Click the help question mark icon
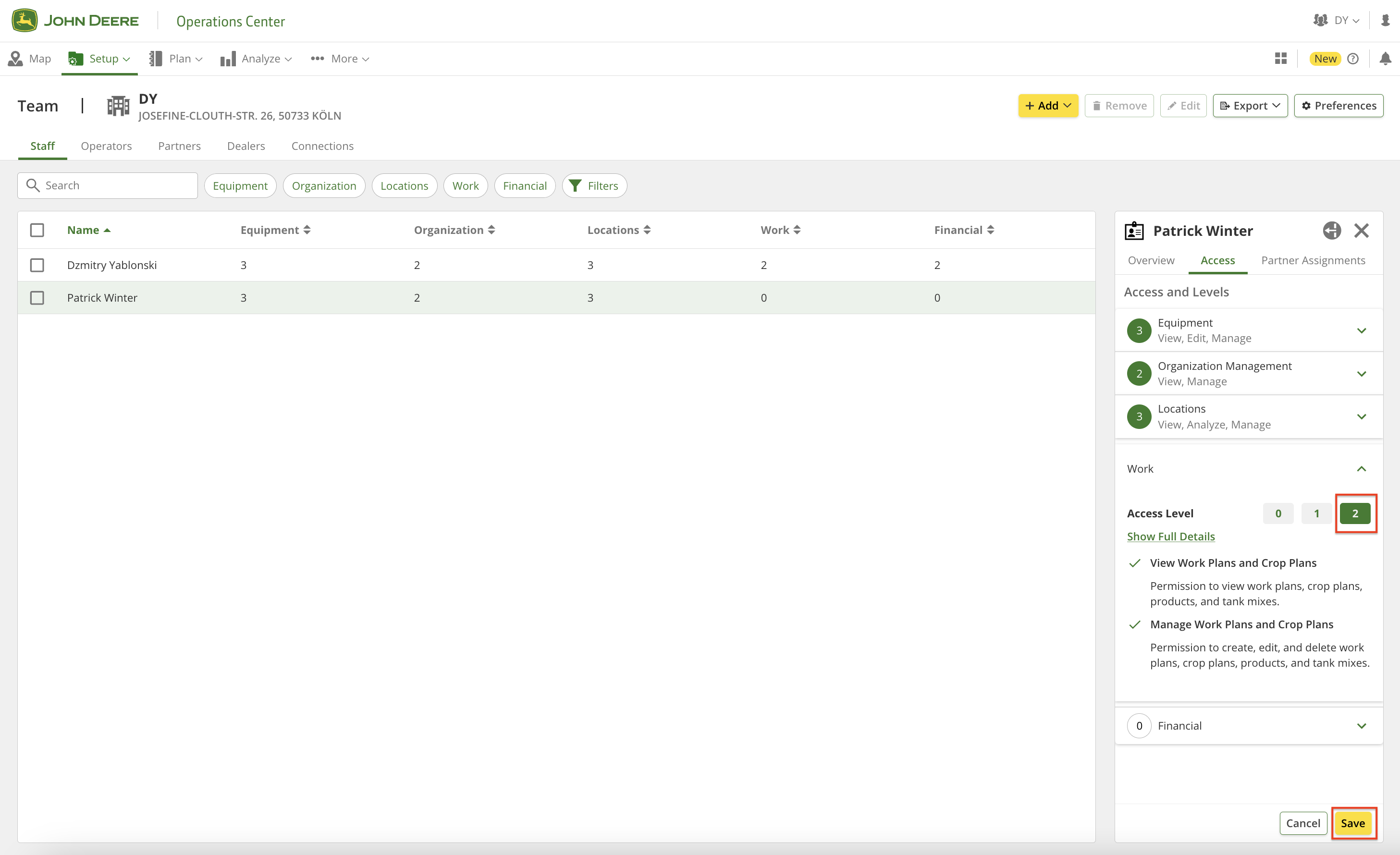Image resolution: width=1400 pixels, height=855 pixels. coord(1353,59)
